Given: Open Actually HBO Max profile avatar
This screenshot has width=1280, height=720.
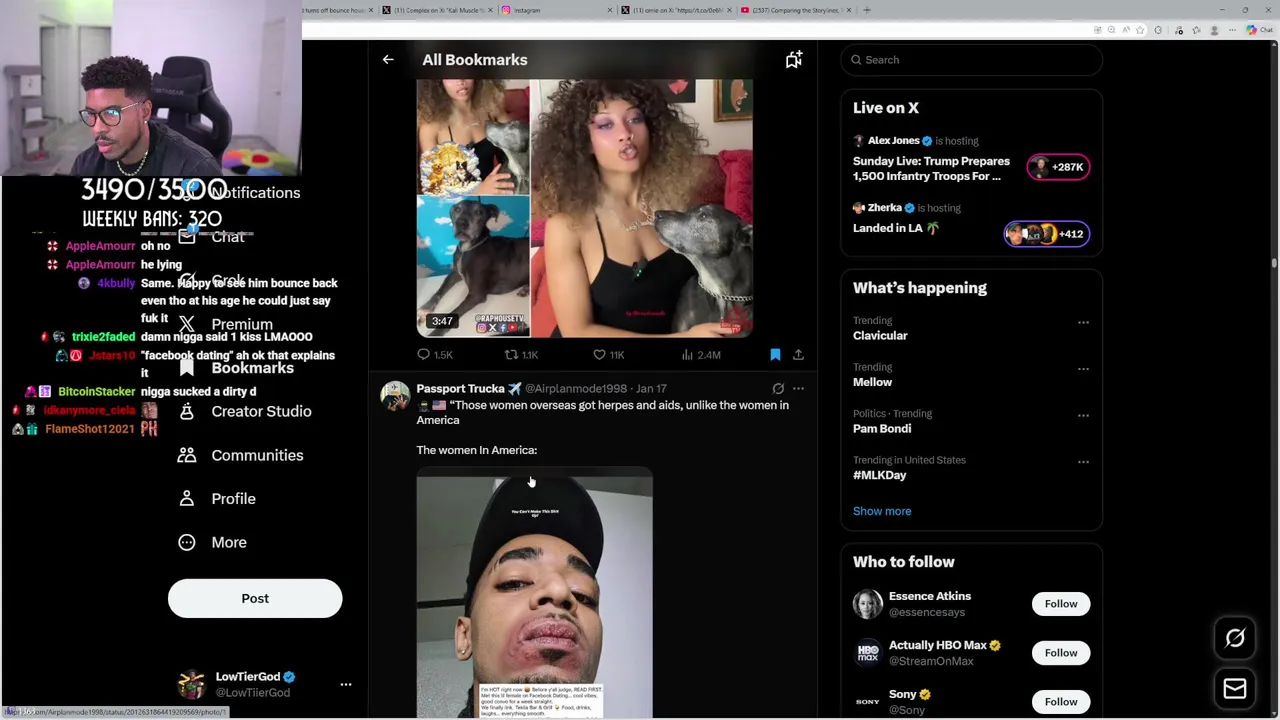Looking at the screenshot, I should coord(867,653).
